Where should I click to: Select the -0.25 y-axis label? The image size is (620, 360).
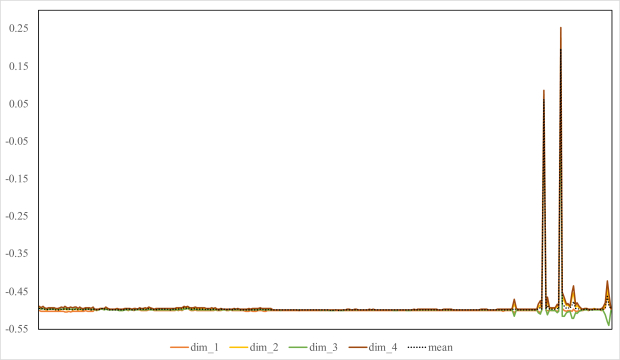pyautogui.click(x=17, y=216)
